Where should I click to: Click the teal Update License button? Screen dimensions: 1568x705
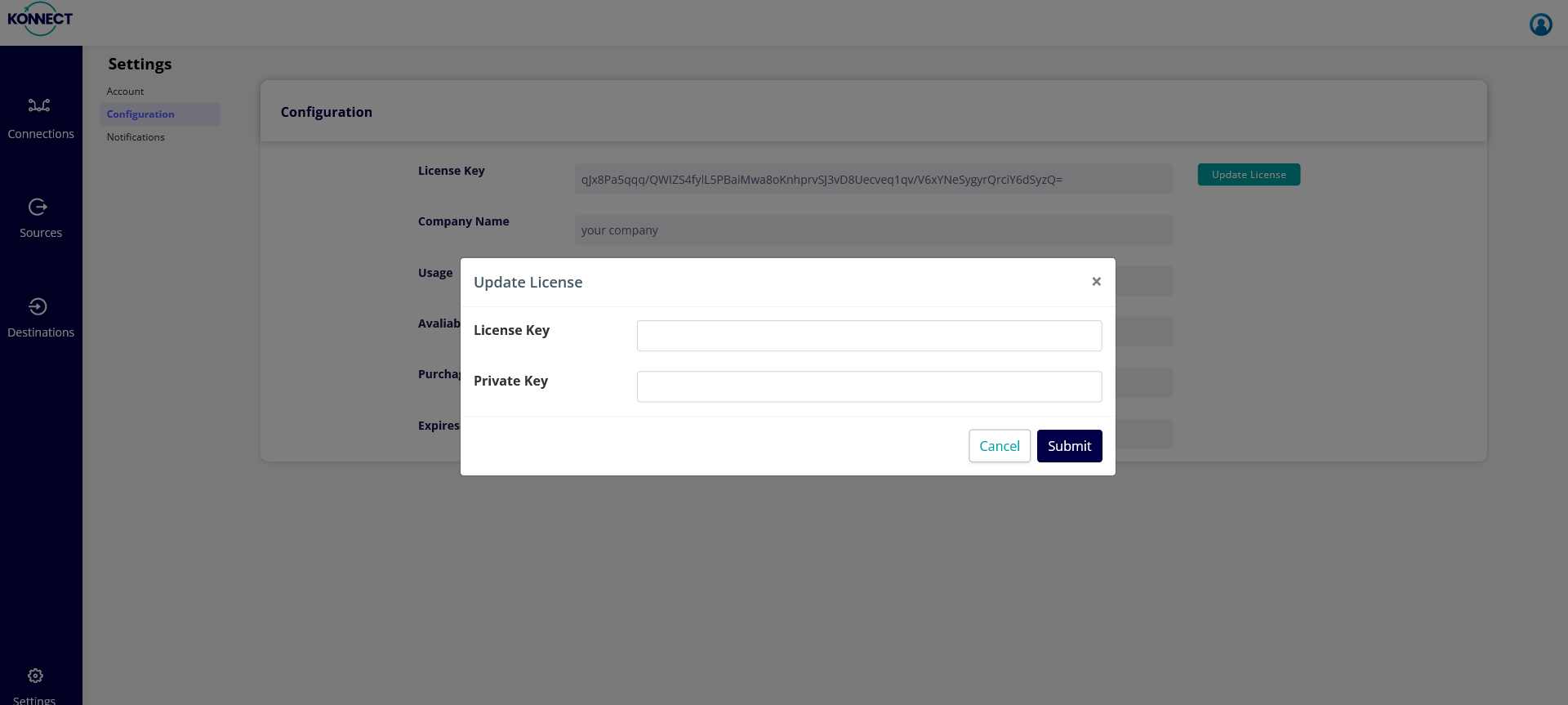1249,175
